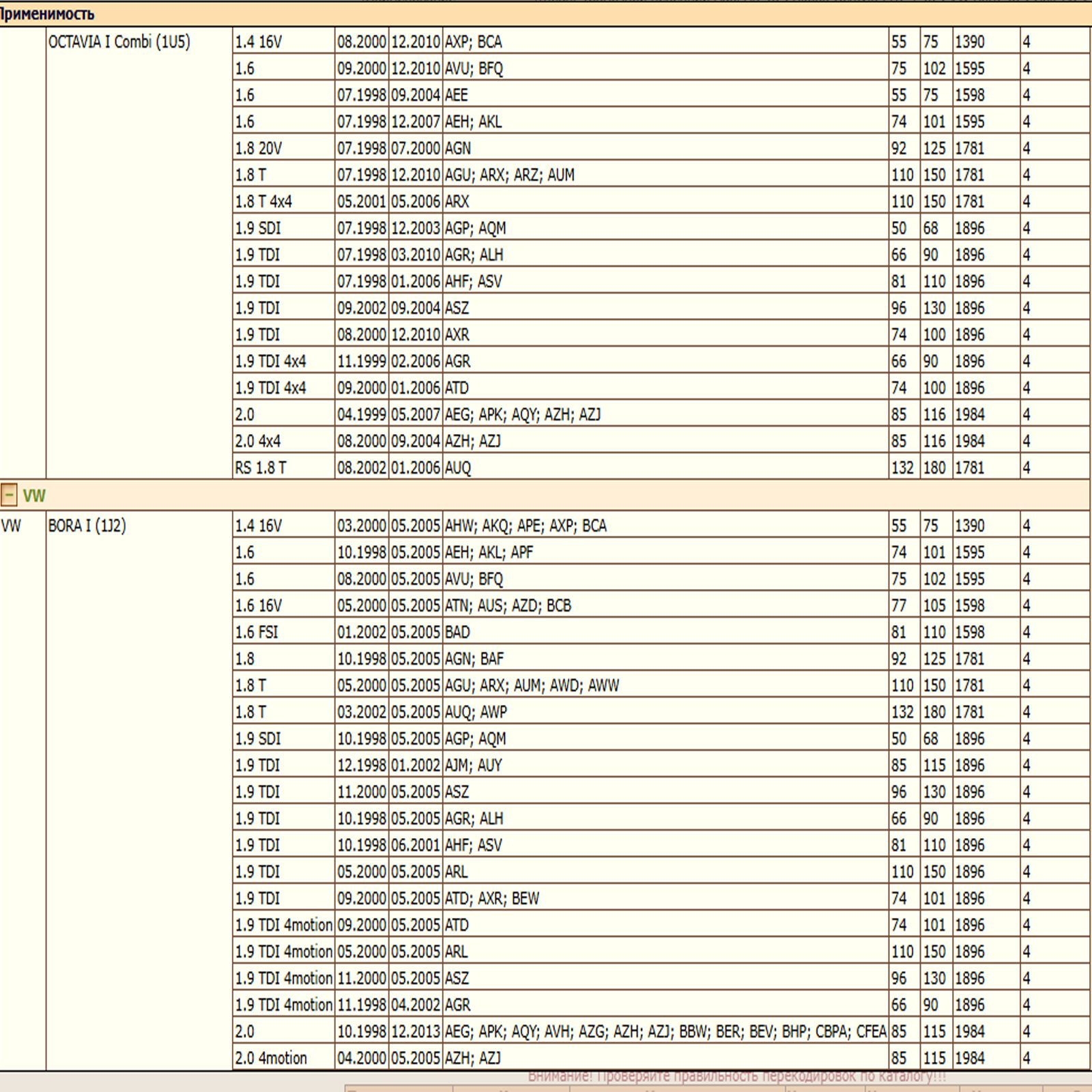Select the 1.8 T 4x4 row
1092x1092 pixels.
[661, 202]
